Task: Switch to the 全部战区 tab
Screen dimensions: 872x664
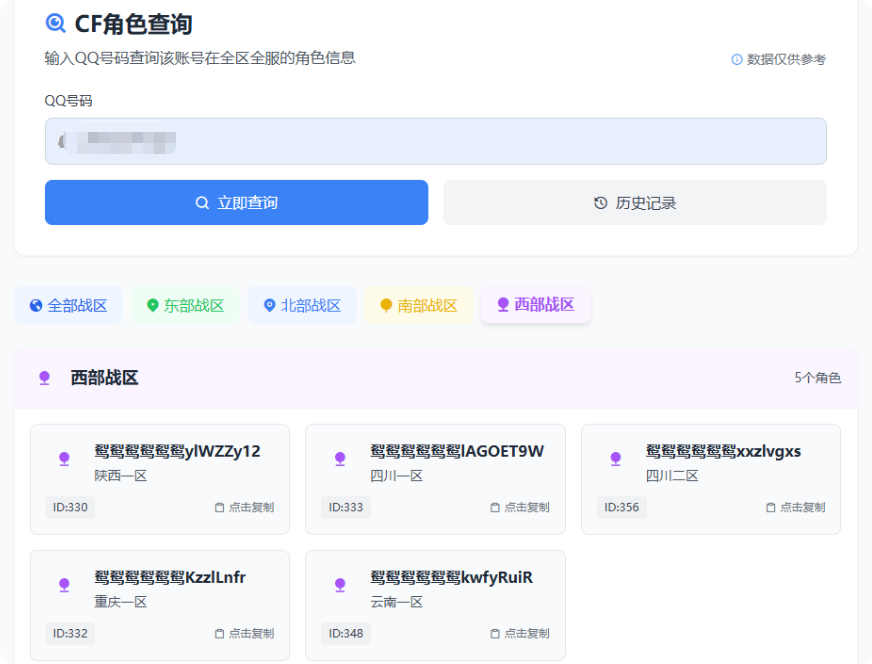Action: click(68, 305)
